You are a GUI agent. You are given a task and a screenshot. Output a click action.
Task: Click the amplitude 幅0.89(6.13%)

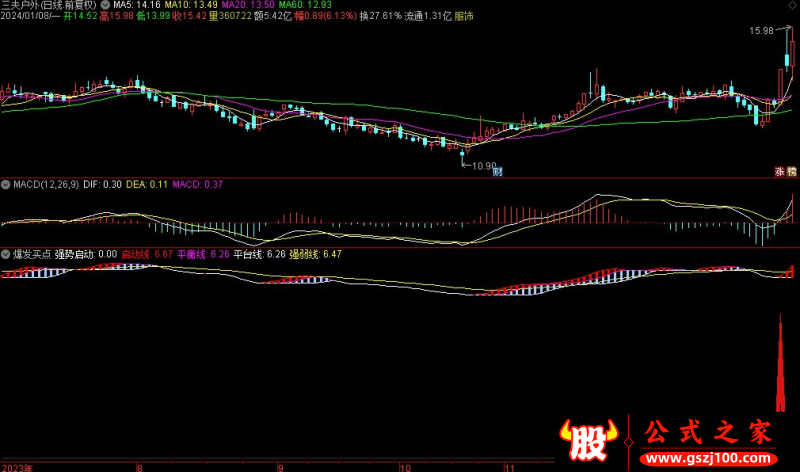[x=326, y=16]
